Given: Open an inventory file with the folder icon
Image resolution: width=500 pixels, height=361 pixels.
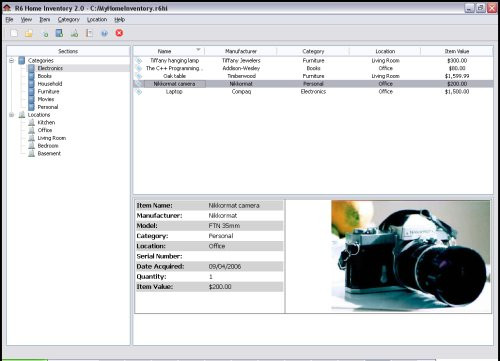Looking at the screenshot, I should pos(29,33).
